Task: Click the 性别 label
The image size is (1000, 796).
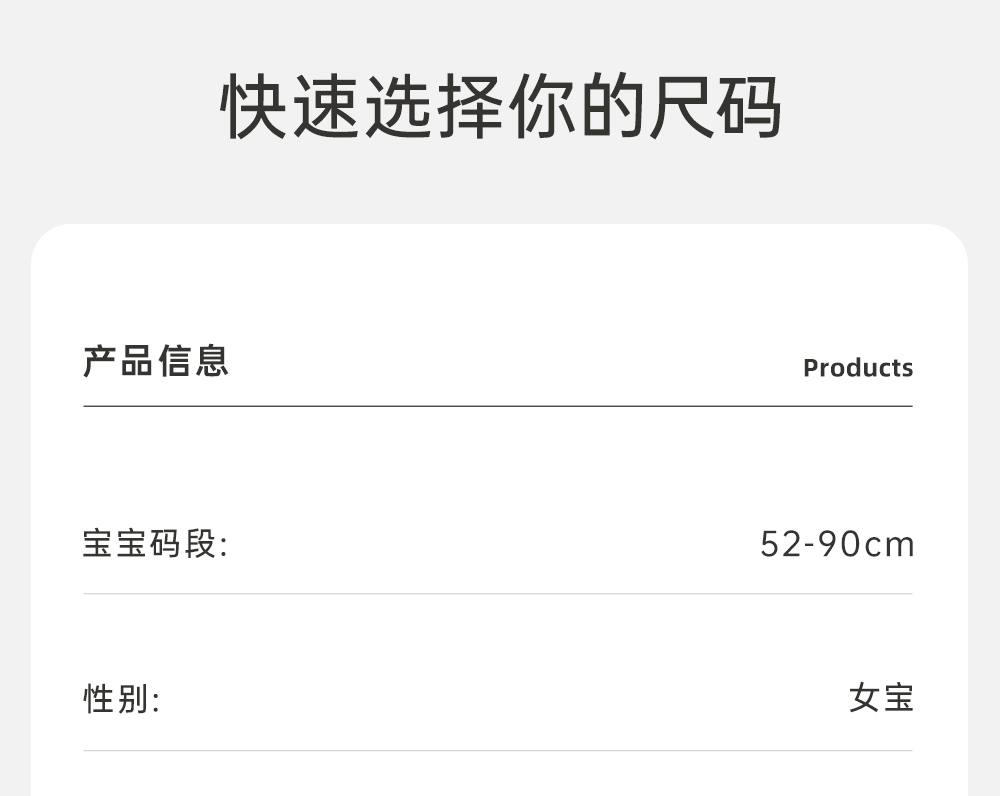Action: (121, 699)
